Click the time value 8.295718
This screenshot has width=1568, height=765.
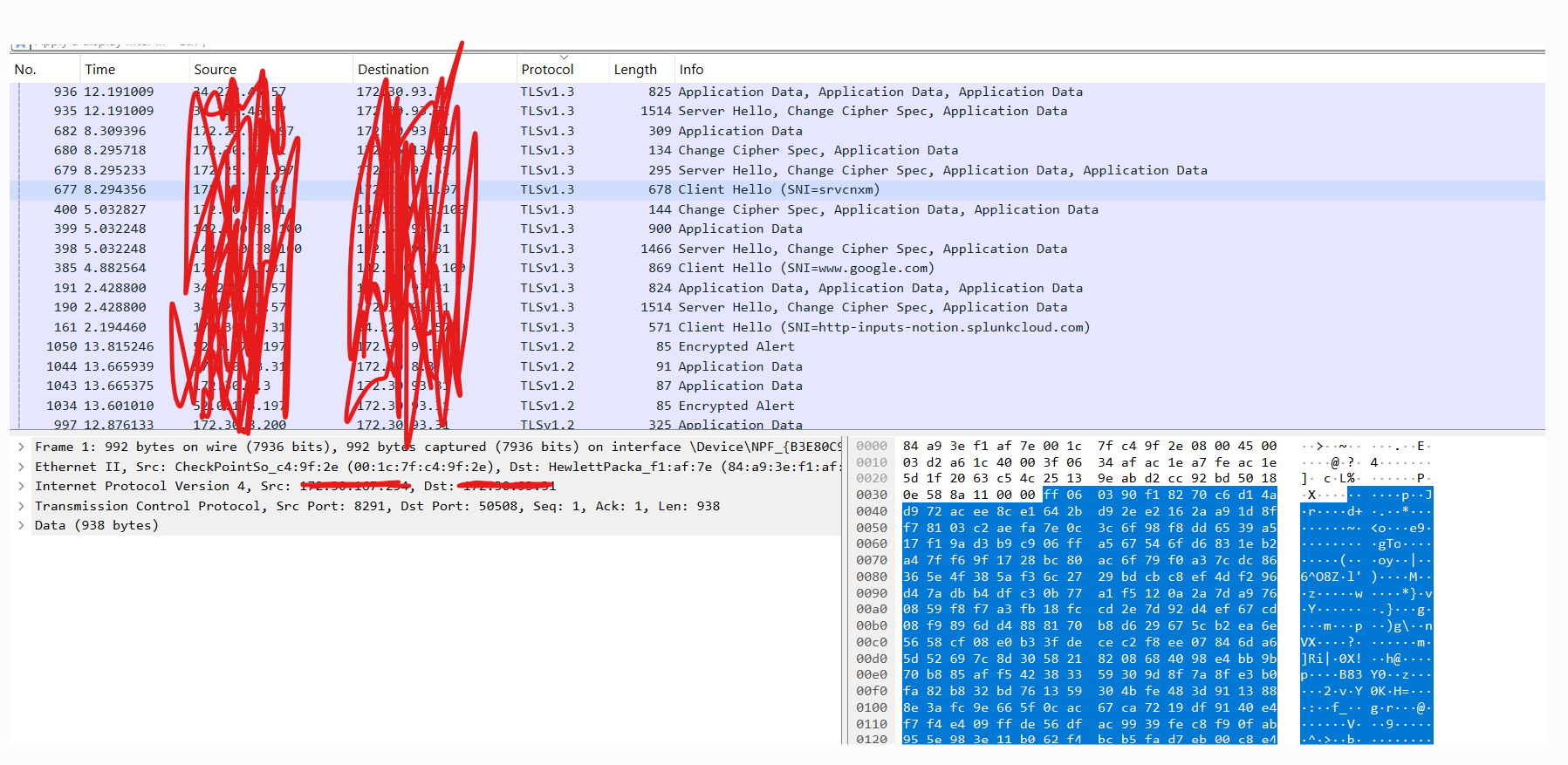click(115, 150)
